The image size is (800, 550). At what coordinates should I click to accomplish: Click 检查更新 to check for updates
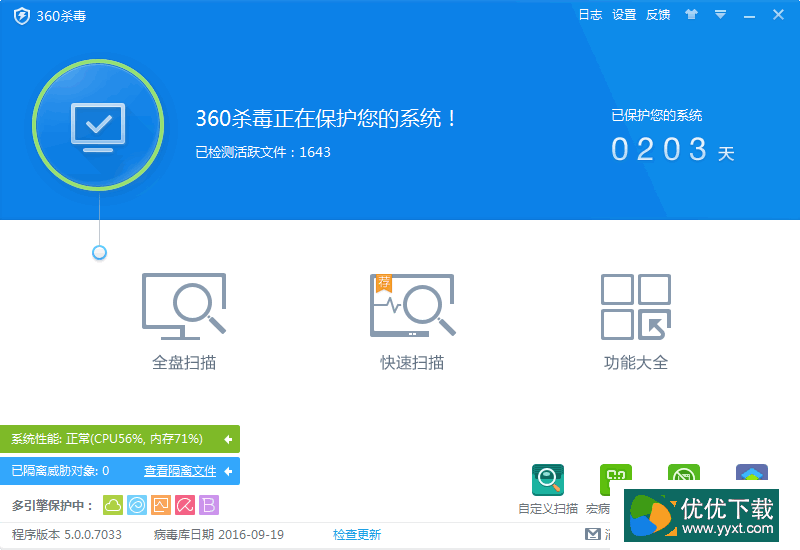pyautogui.click(x=357, y=535)
